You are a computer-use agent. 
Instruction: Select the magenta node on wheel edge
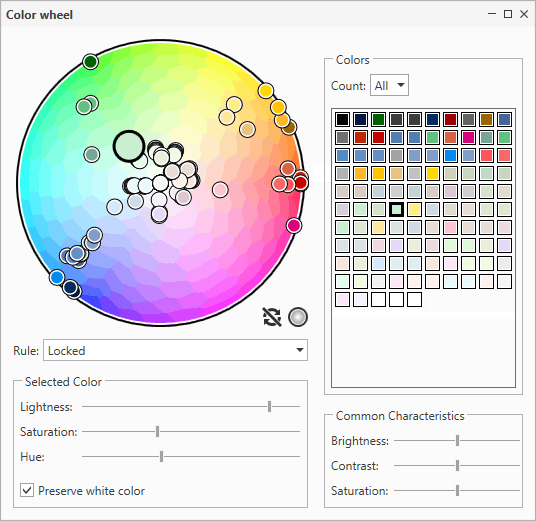(x=294, y=226)
